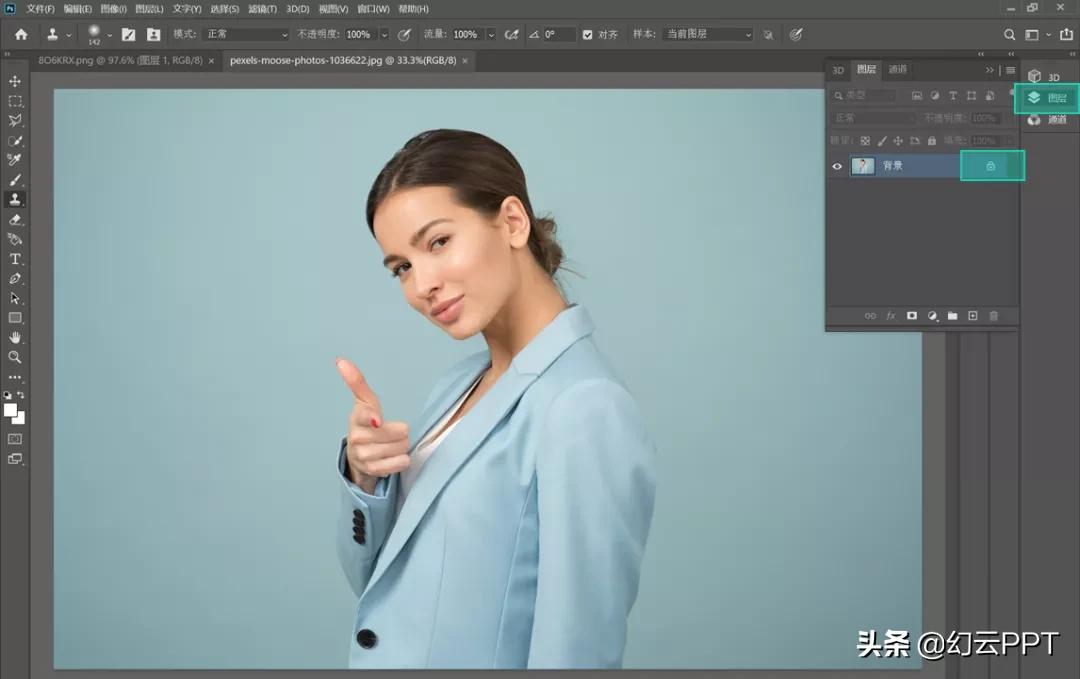This screenshot has width=1080, height=679.
Task: Click the 图层 button in collapsed dock
Action: click(x=1048, y=98)
